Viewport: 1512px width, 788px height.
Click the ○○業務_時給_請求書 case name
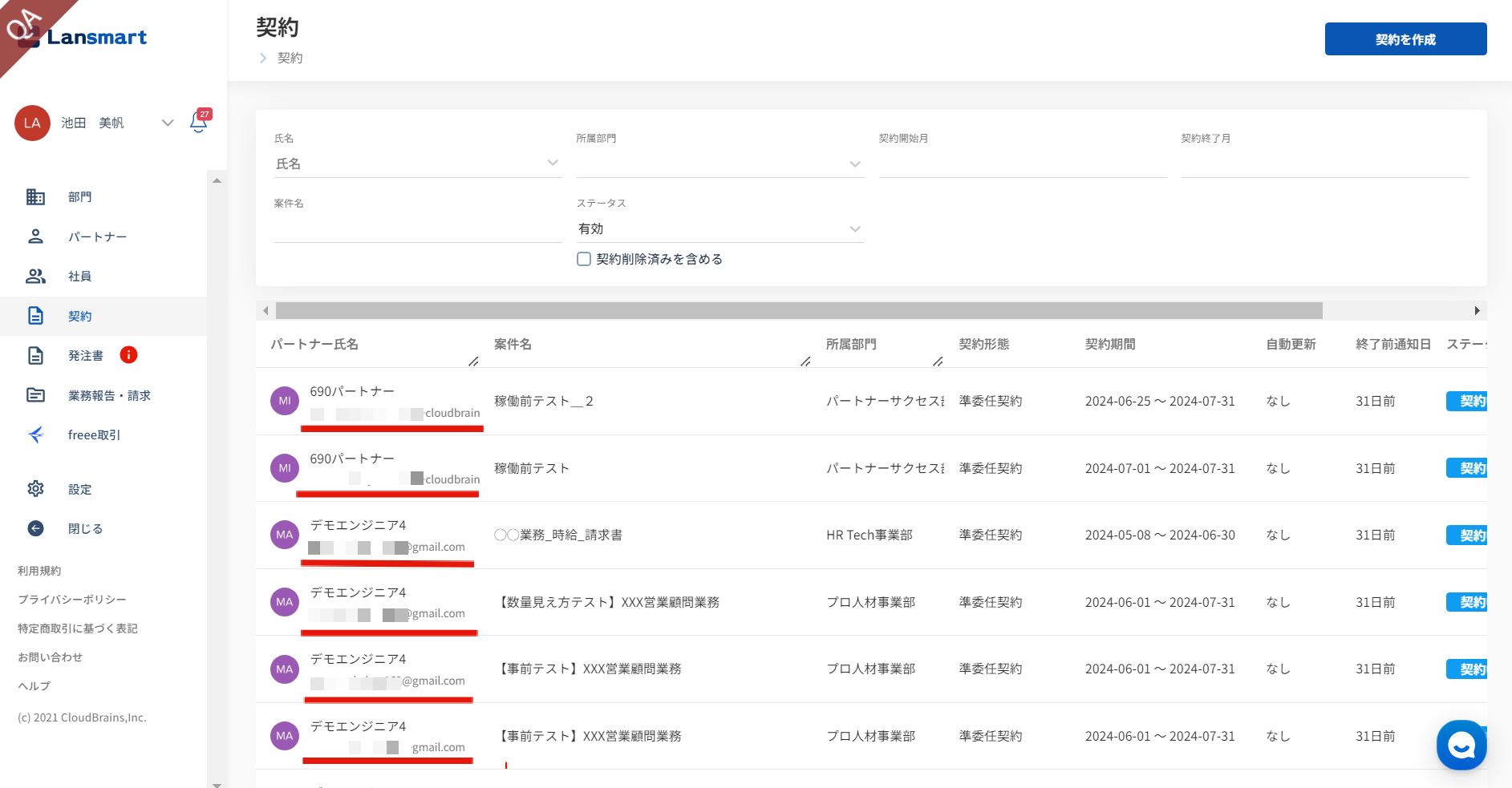point(558,535)
